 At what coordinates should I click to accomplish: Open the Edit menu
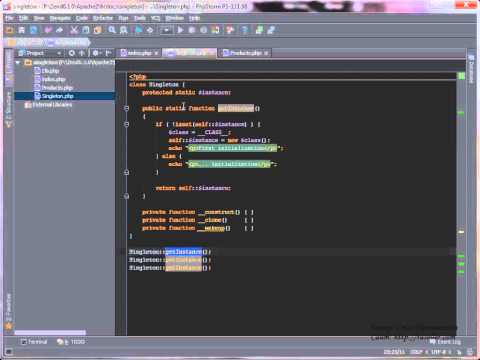click(23, 18)
